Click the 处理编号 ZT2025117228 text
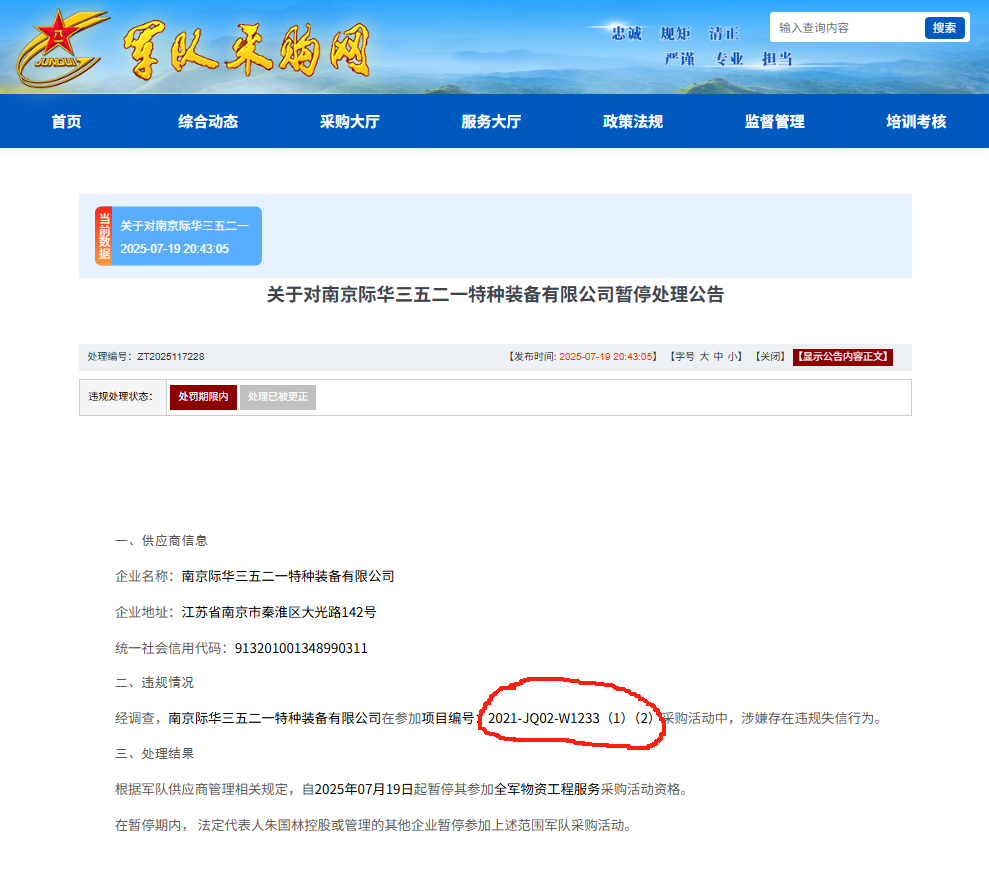Screen dimensions: 989x869 pyautogui.click(x=146, y=357)
